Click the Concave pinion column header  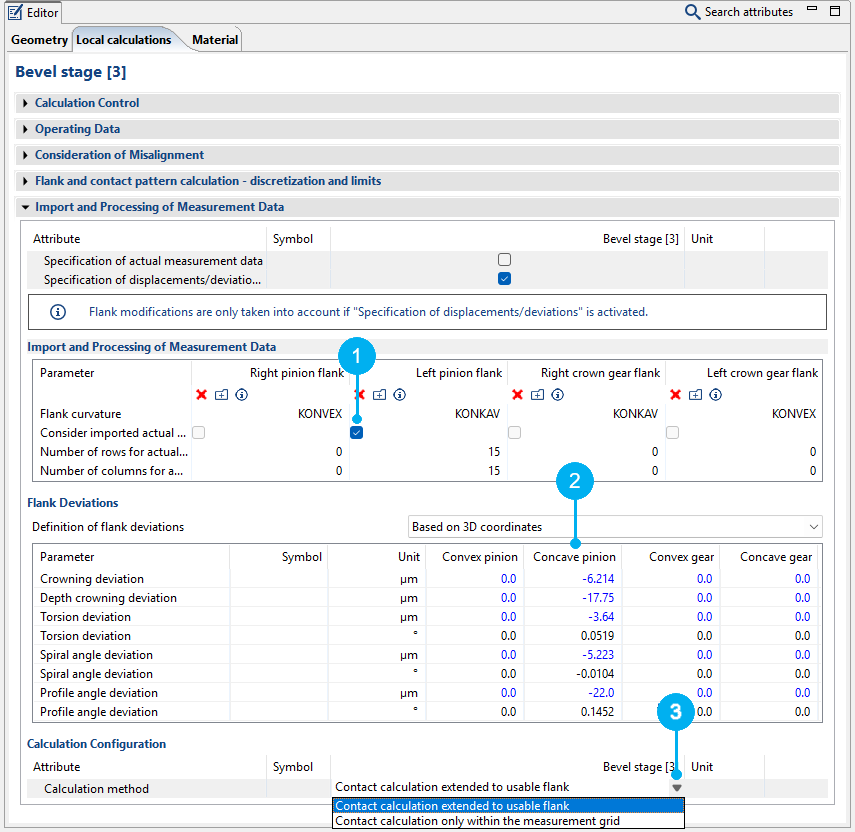click(x=574, y=557)
